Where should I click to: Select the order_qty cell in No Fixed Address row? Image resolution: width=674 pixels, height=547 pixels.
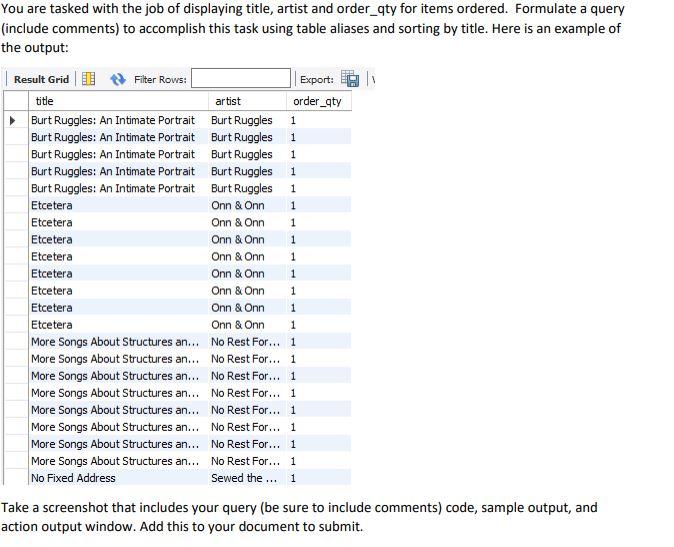tap(319, 478)
